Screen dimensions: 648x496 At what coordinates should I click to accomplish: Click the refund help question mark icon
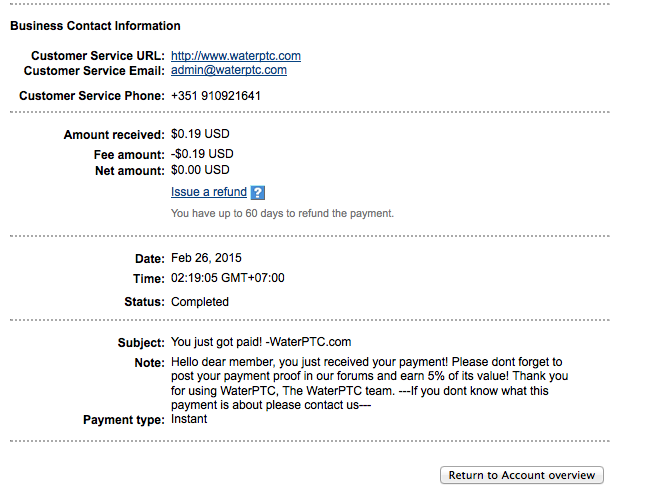(x=258, y=193)
